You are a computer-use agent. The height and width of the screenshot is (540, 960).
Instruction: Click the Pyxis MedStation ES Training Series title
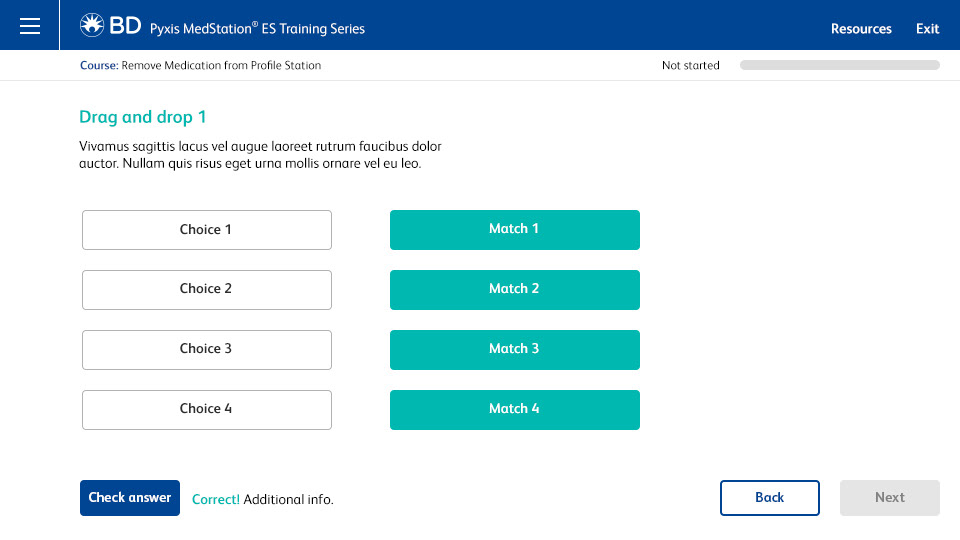(x=257, y=29)
